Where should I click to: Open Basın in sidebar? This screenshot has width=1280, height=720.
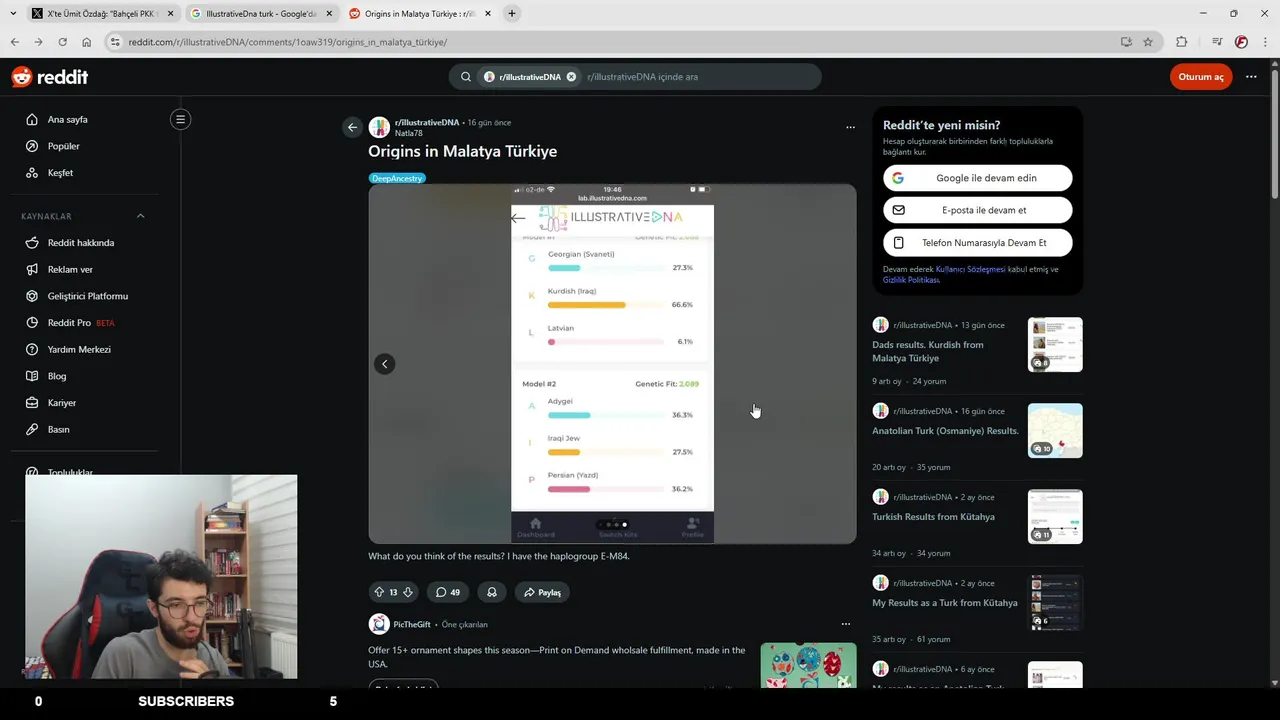(x=58, y=429)
